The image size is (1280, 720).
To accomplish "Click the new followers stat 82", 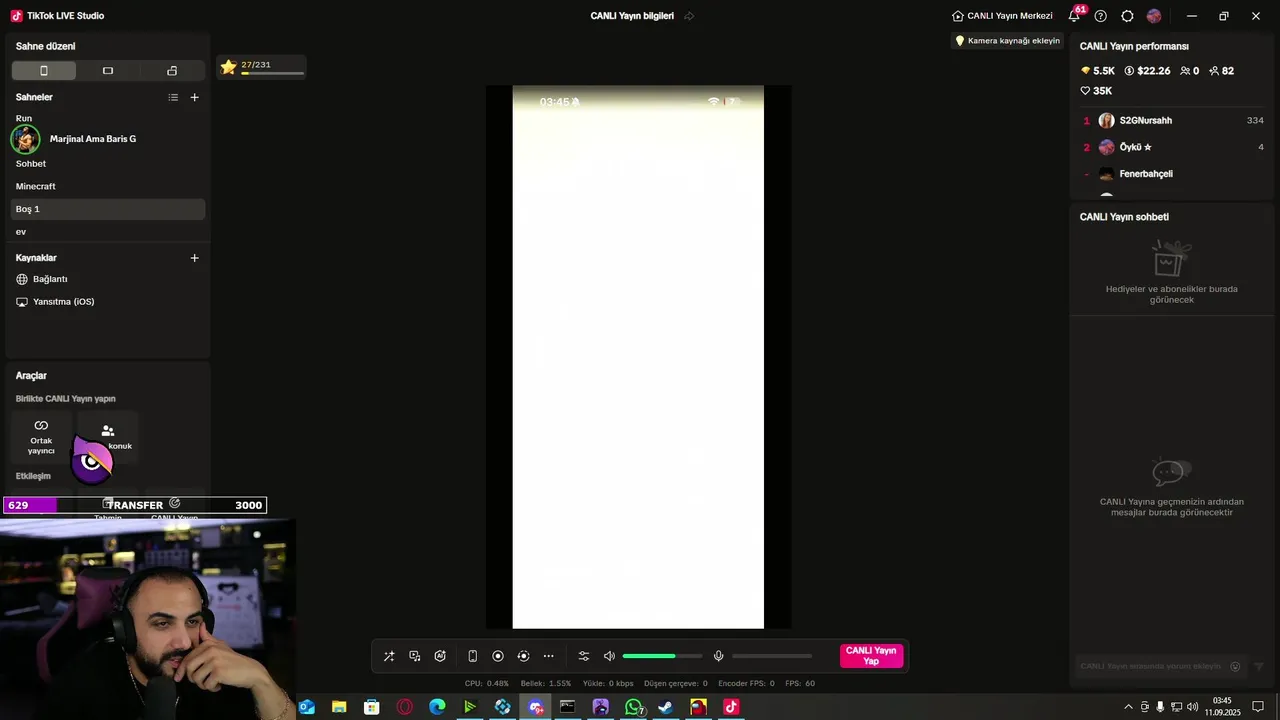I will point(1221,71).
